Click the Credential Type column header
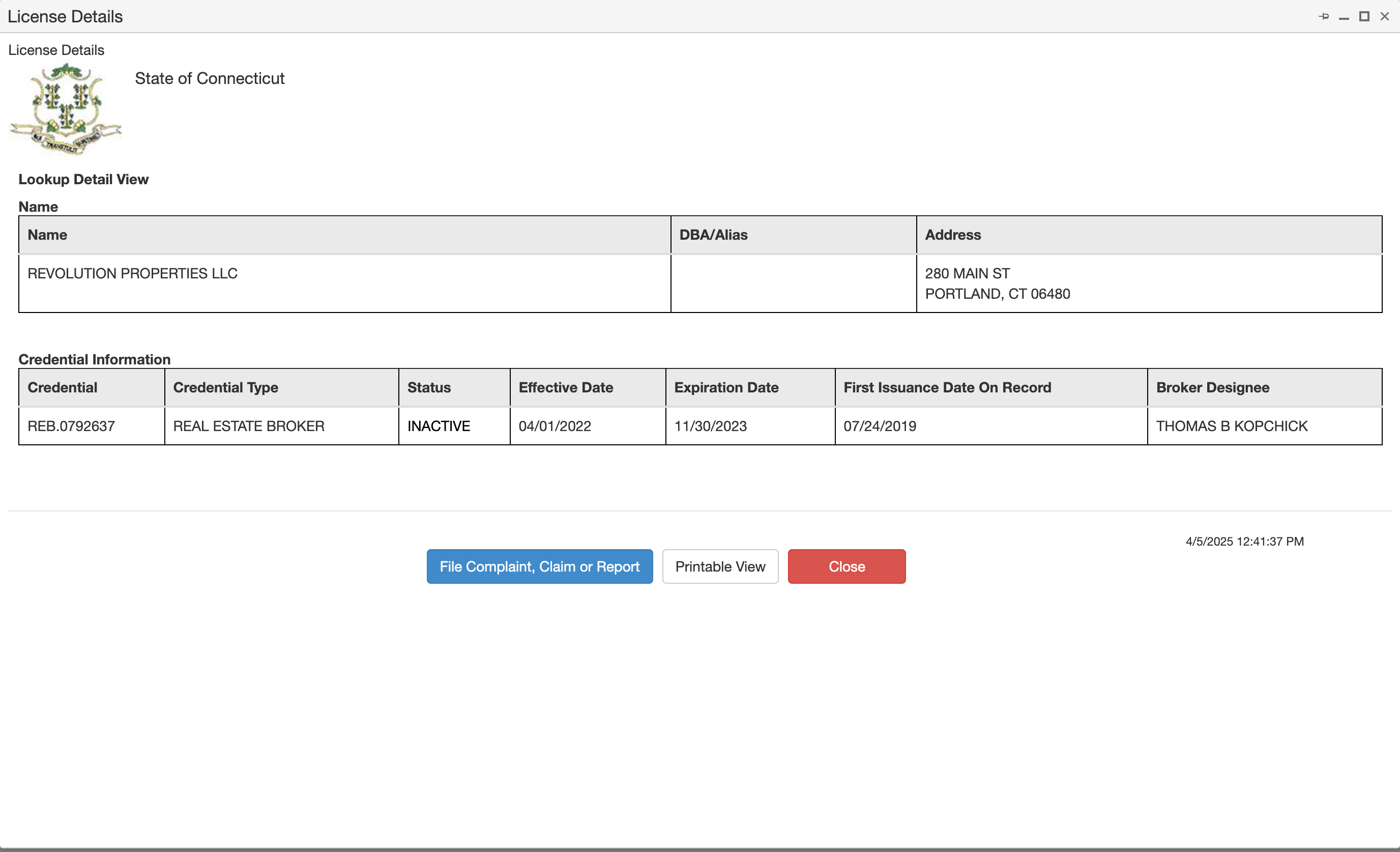This screenshot has width=1400, height=852. pos(225,387)
